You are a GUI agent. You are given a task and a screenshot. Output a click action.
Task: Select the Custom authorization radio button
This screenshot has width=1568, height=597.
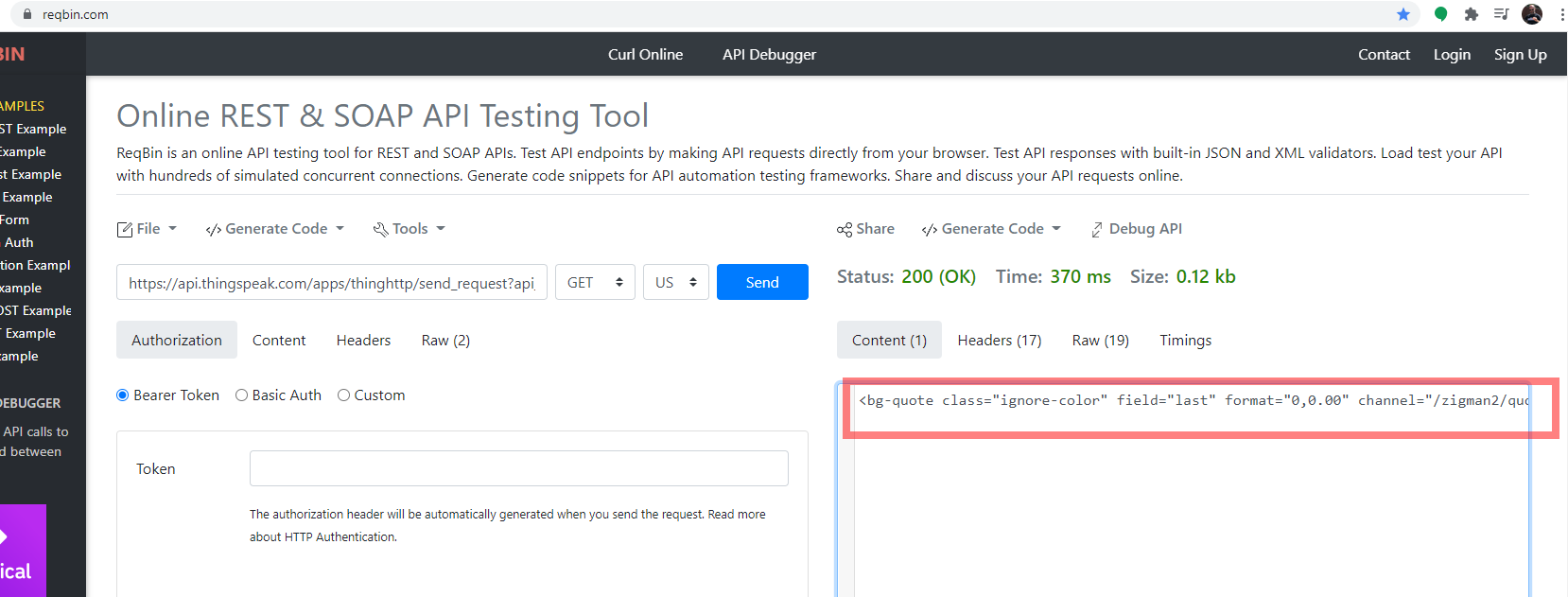pos(344,395)
